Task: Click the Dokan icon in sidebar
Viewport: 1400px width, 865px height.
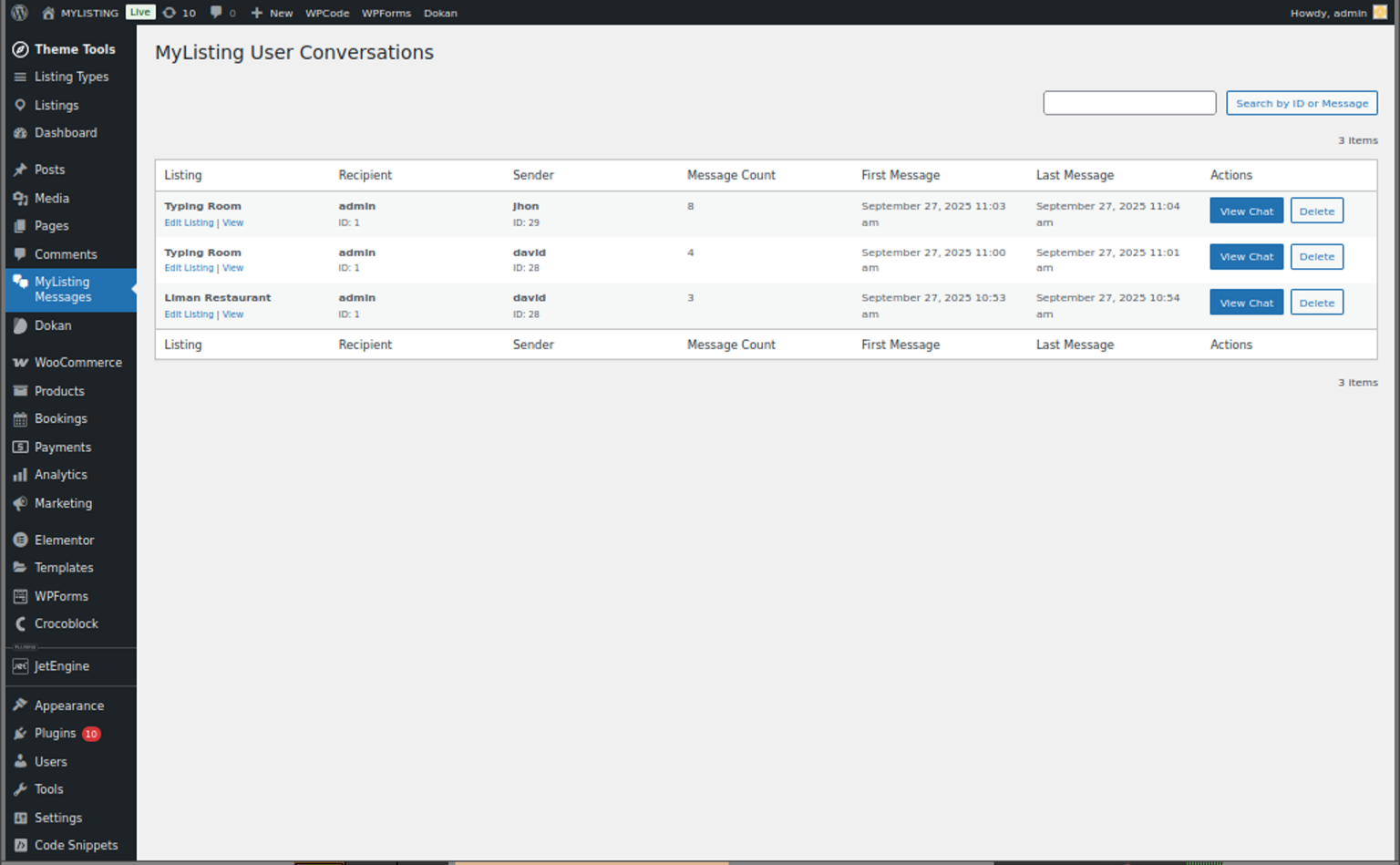Action: (20, 325)
